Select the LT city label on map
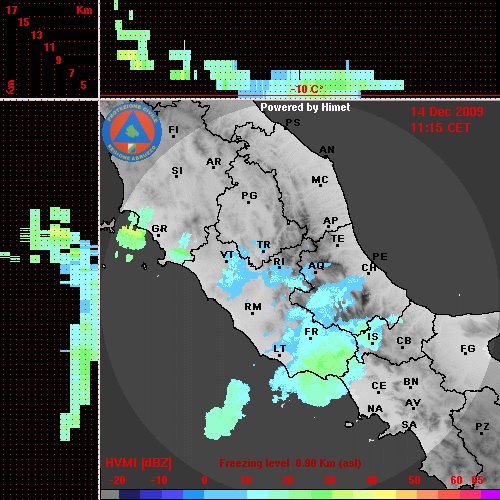Screen dimensions: 500x500 pyautogui.click(x=280, y=349)
